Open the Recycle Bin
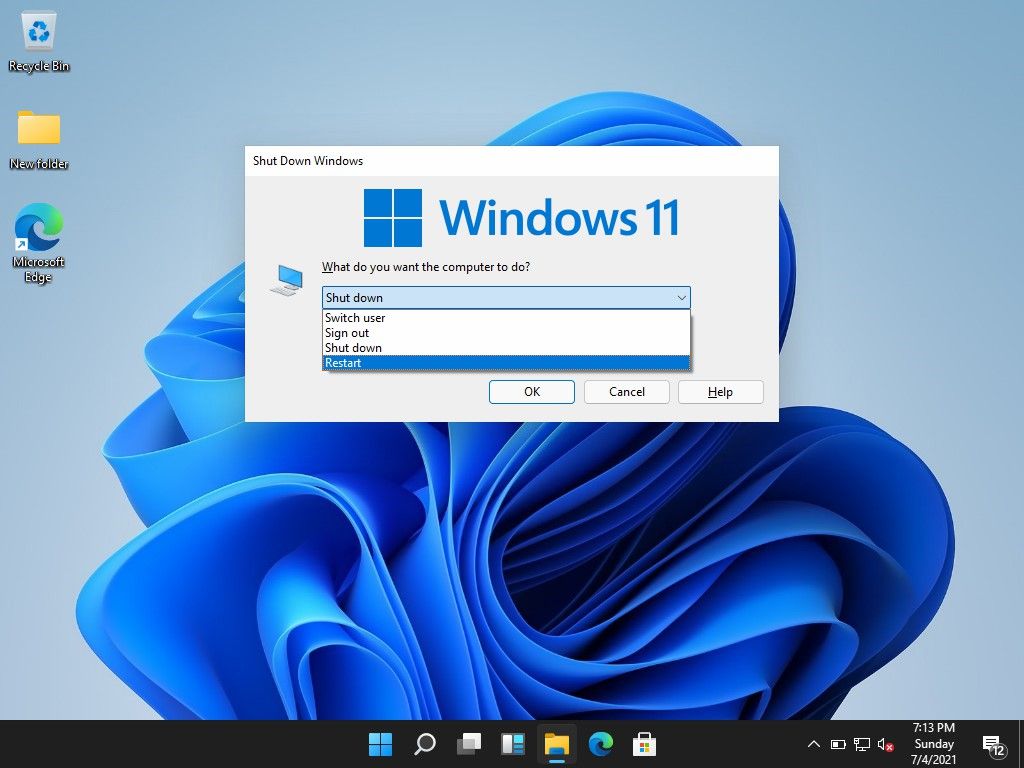 37,35
